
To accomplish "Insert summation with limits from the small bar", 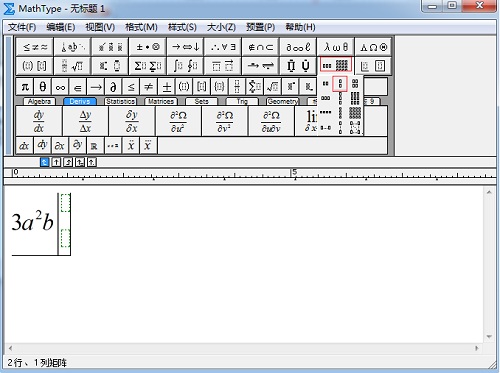I will [255, 87].
